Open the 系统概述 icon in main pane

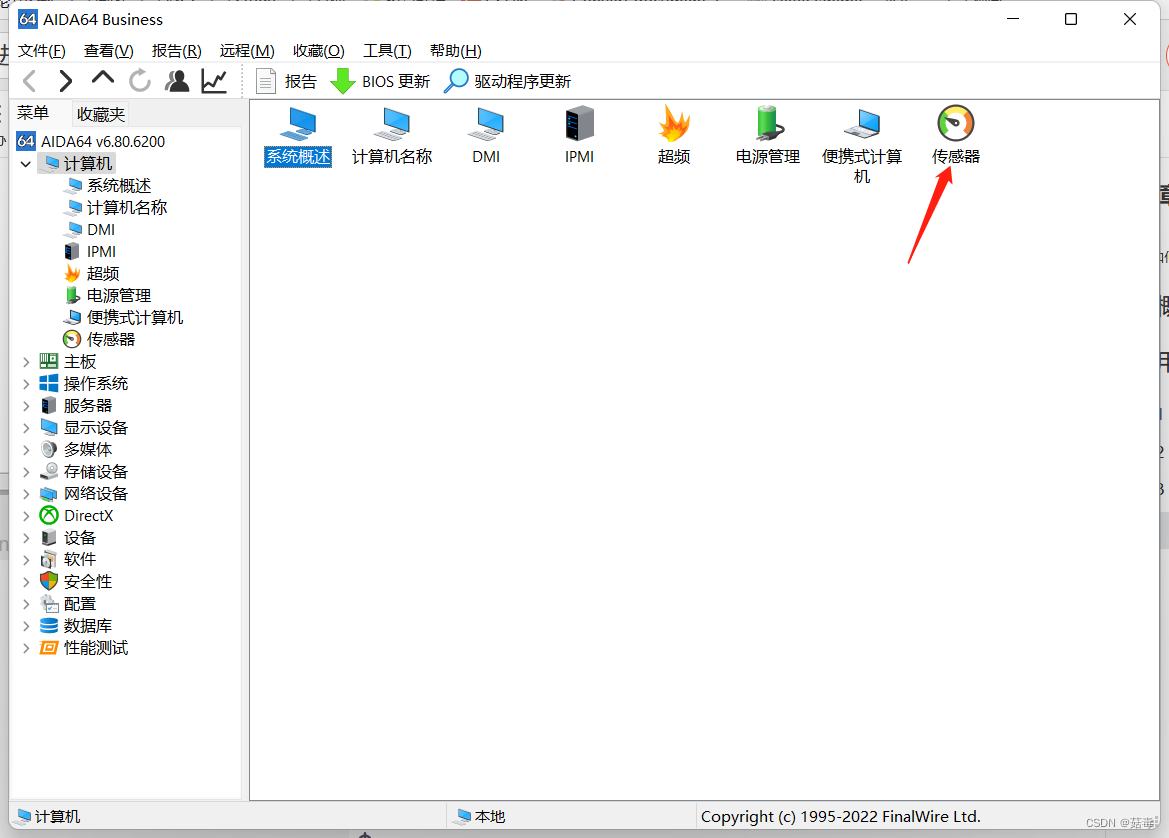[298, 136]
